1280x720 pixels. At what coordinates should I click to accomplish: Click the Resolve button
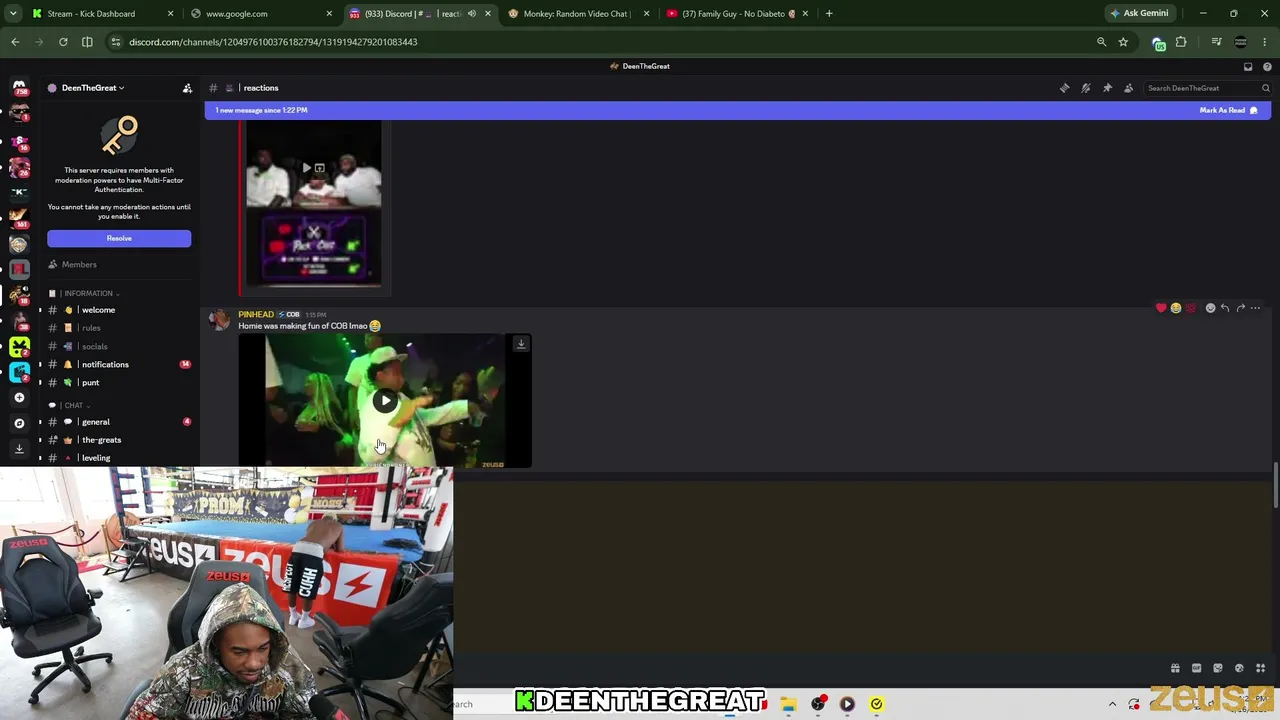[x=119, y=238]
